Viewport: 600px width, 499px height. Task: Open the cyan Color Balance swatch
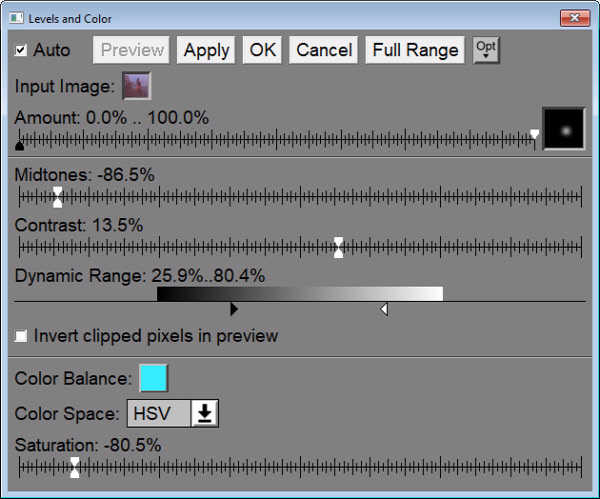click(x=153, y=378)
